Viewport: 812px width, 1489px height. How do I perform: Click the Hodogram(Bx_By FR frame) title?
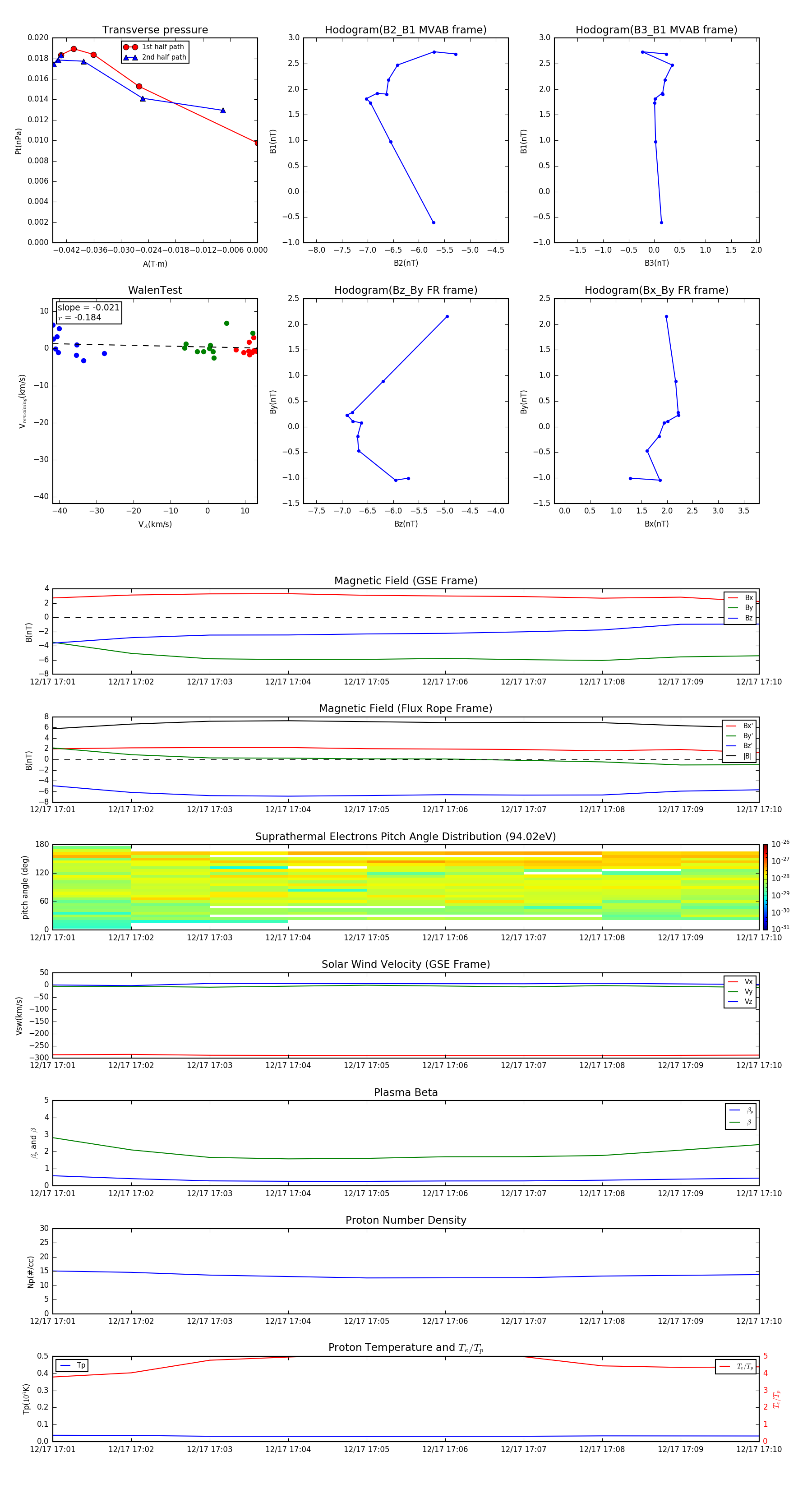(656, 290)
